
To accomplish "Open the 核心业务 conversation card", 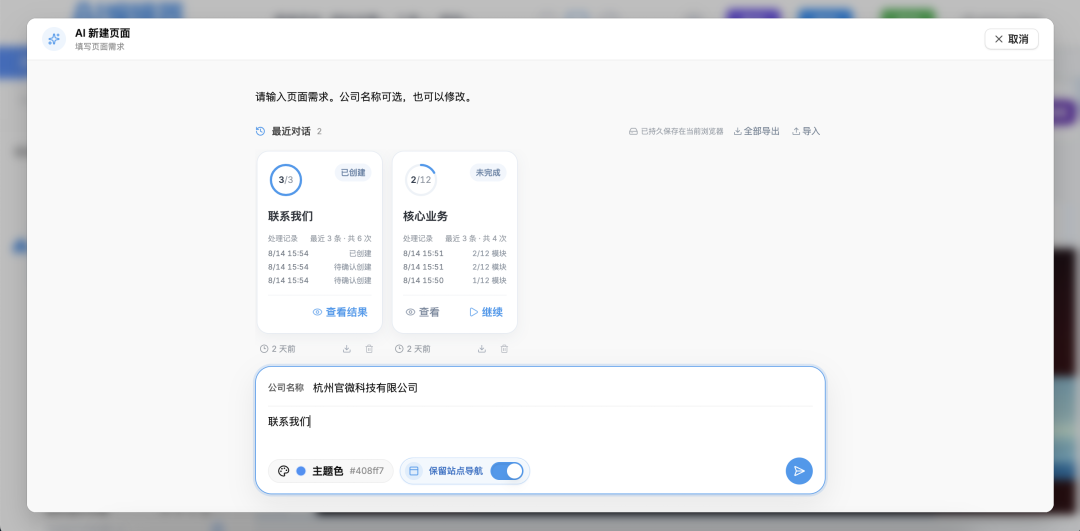I will pyautogui.click(x=455, y=242).
